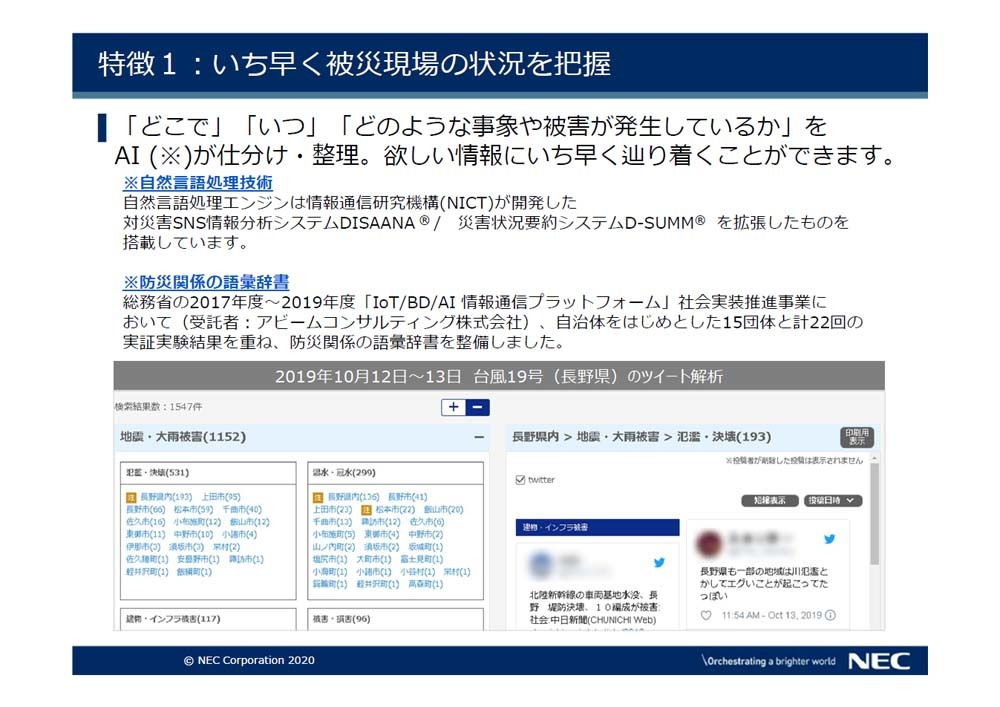Select 高森町(1) link
The image size is (1000, 707).
[x=425, y=584]
